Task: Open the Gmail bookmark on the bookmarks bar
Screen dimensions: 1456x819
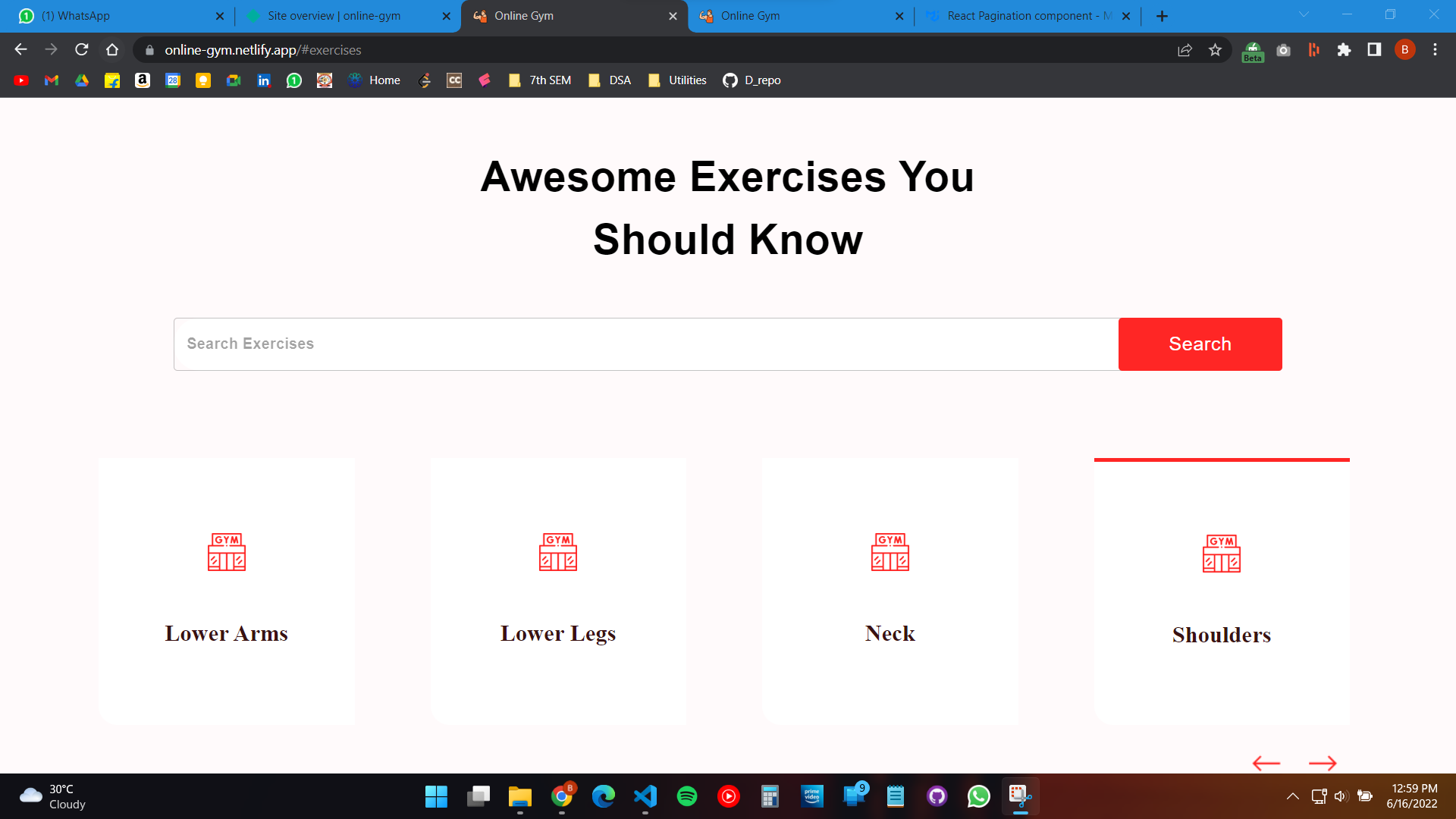Action: pyautogui.click(x=51, y=80)
